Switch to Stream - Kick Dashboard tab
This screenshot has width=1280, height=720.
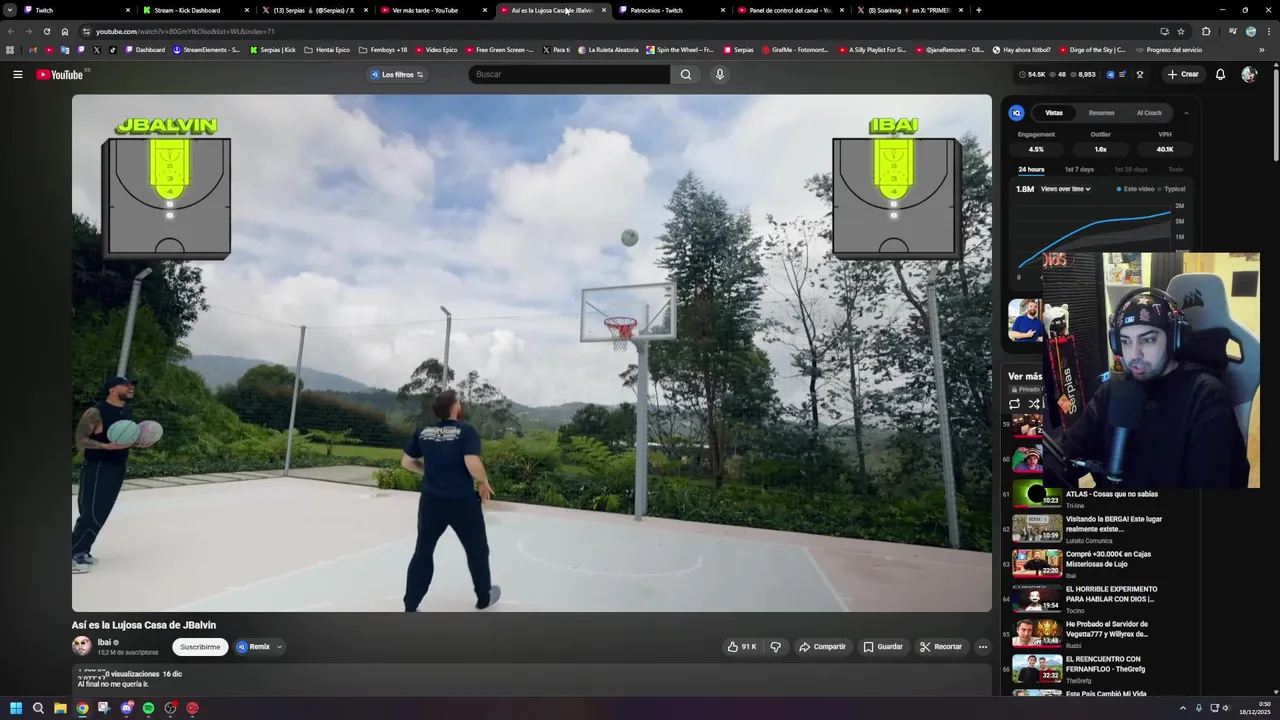[x=195, y=10]
